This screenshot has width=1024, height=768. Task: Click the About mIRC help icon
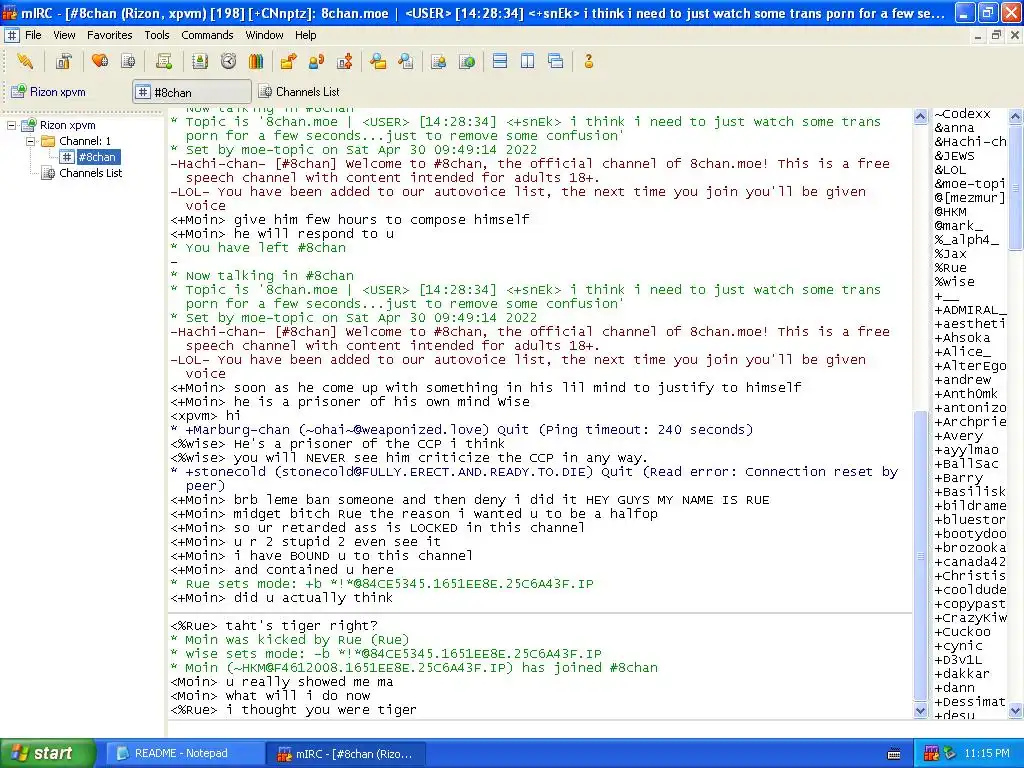(588, 61)
